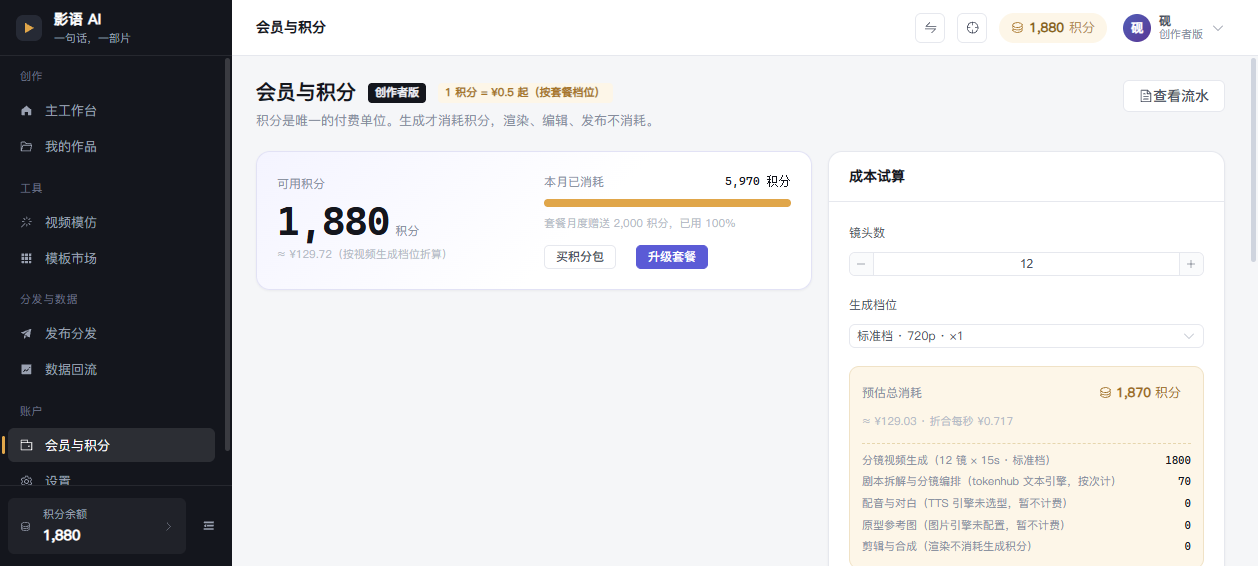This screenshot has width=1258, height=566.
Task: Click the swap arrows icon in header
Action: [930, 28]
